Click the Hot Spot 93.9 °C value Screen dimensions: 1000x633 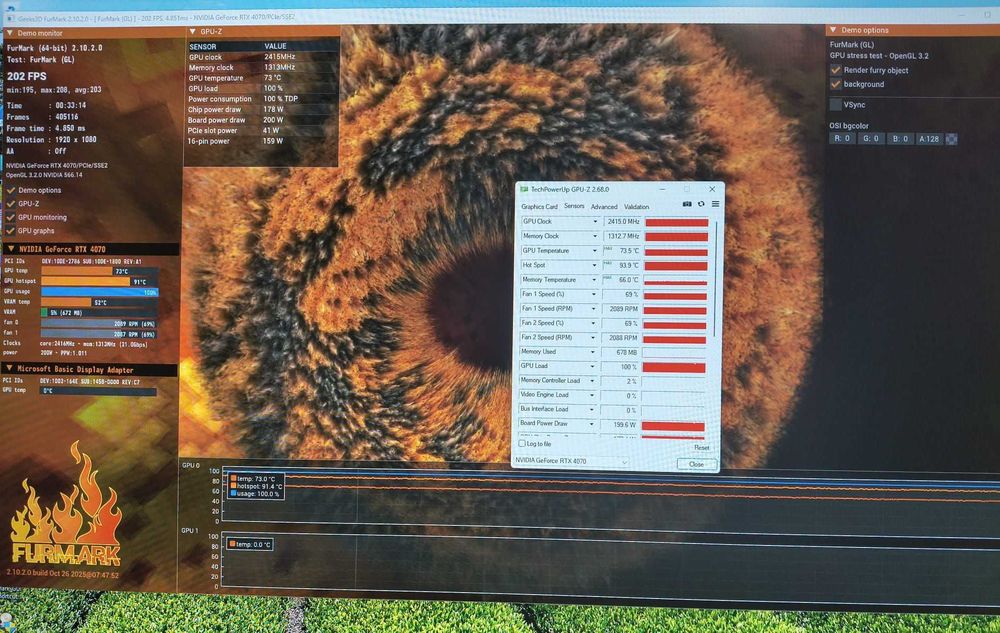[x=622, y=265]
